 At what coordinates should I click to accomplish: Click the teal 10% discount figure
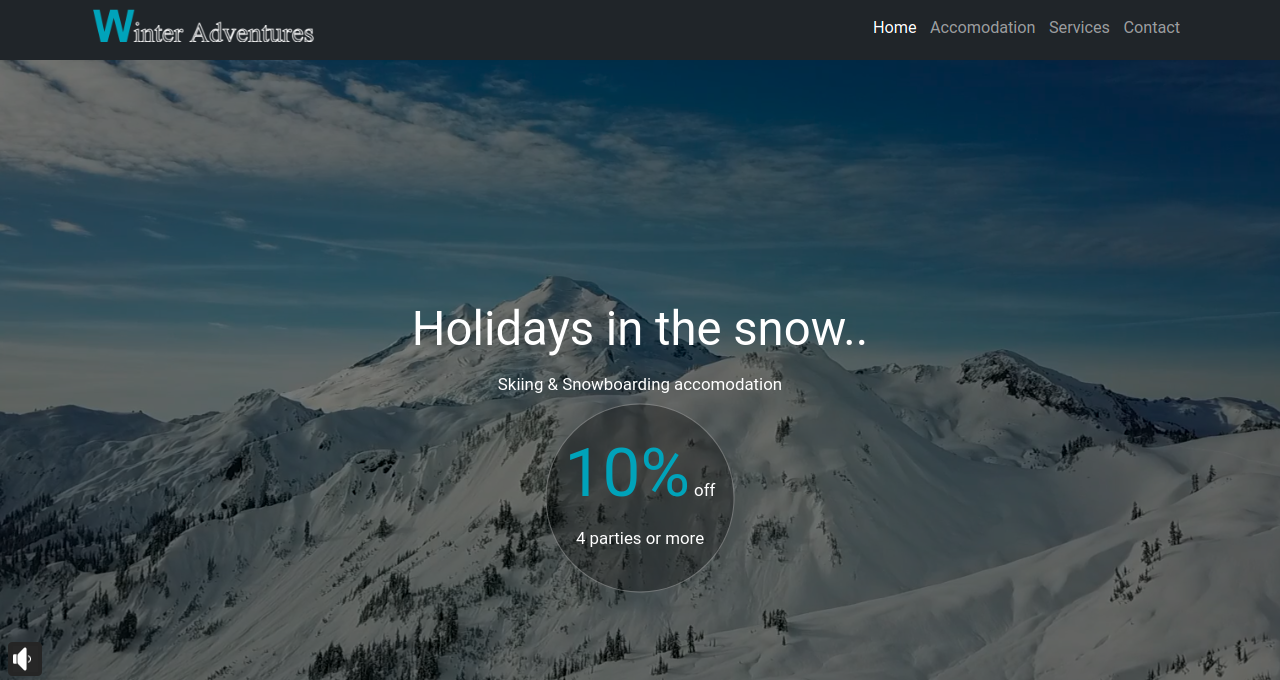point(627,471)
